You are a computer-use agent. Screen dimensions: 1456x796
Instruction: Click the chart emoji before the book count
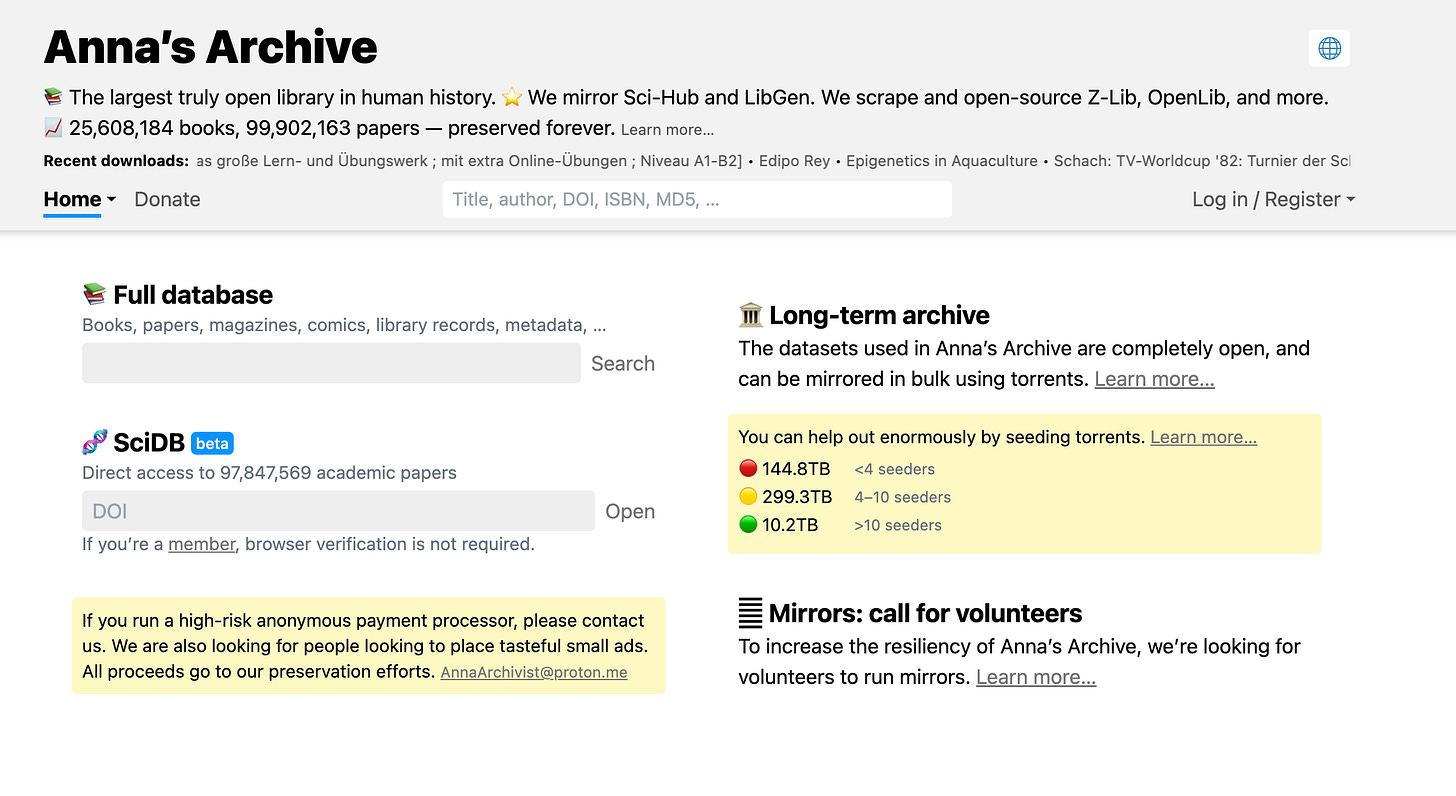tap(54, 128)
